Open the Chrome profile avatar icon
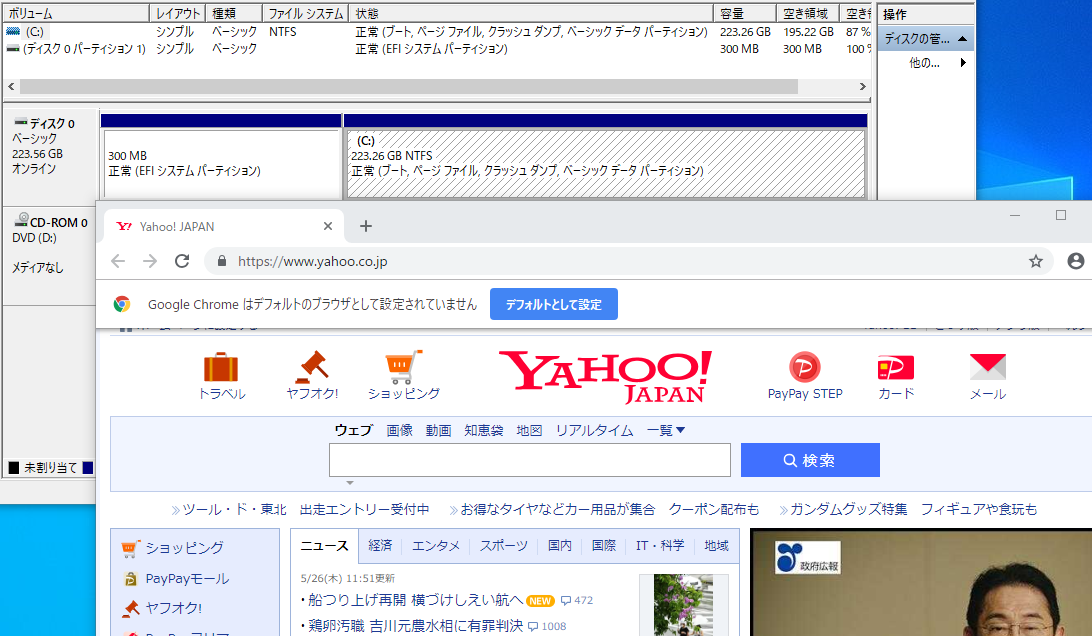 1075,261
